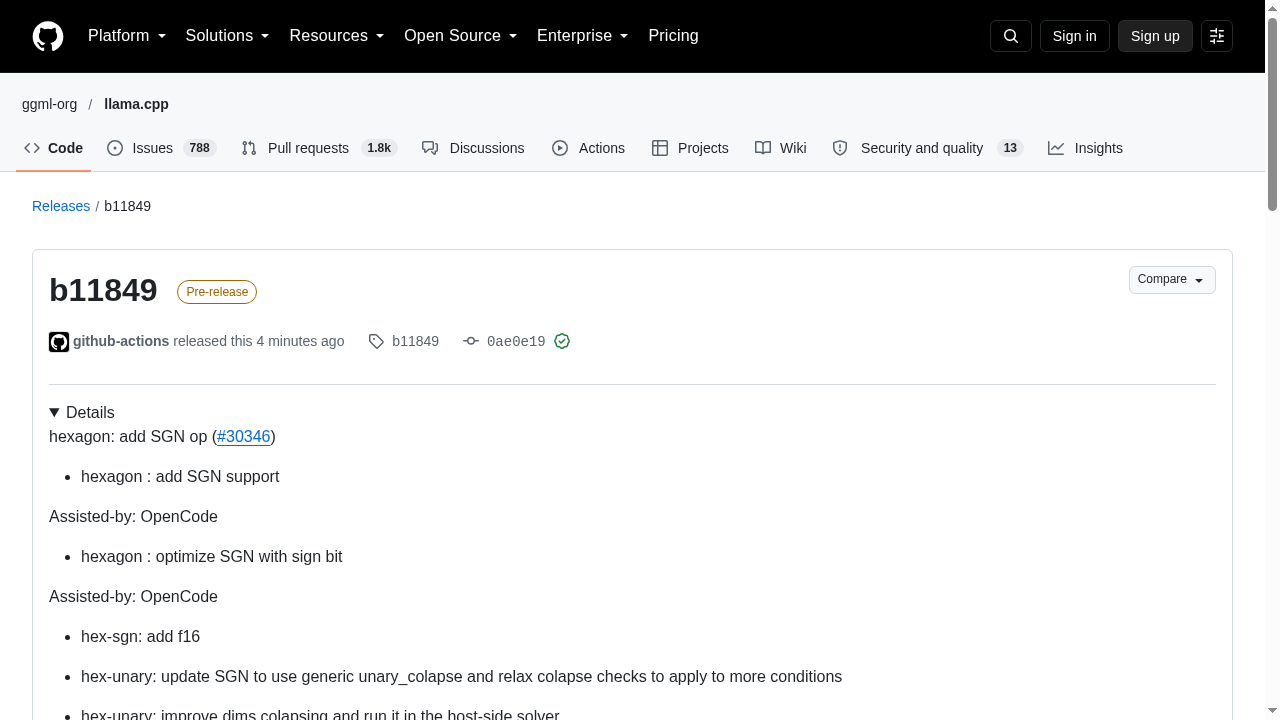This screenshot has width=1280, height=720.
Task: Click the Sign in button
Action: 1075,36
